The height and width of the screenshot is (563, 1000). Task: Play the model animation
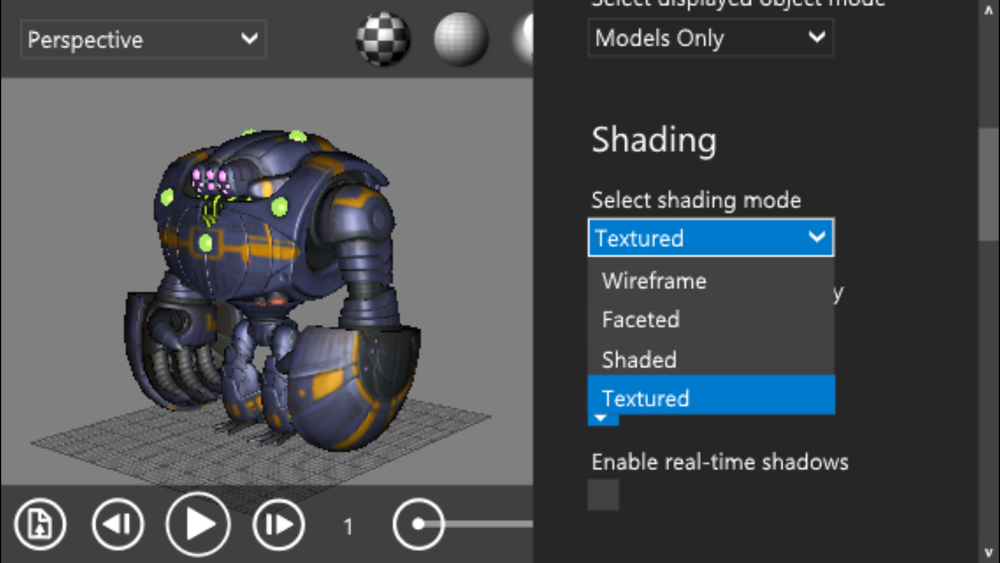198,525
